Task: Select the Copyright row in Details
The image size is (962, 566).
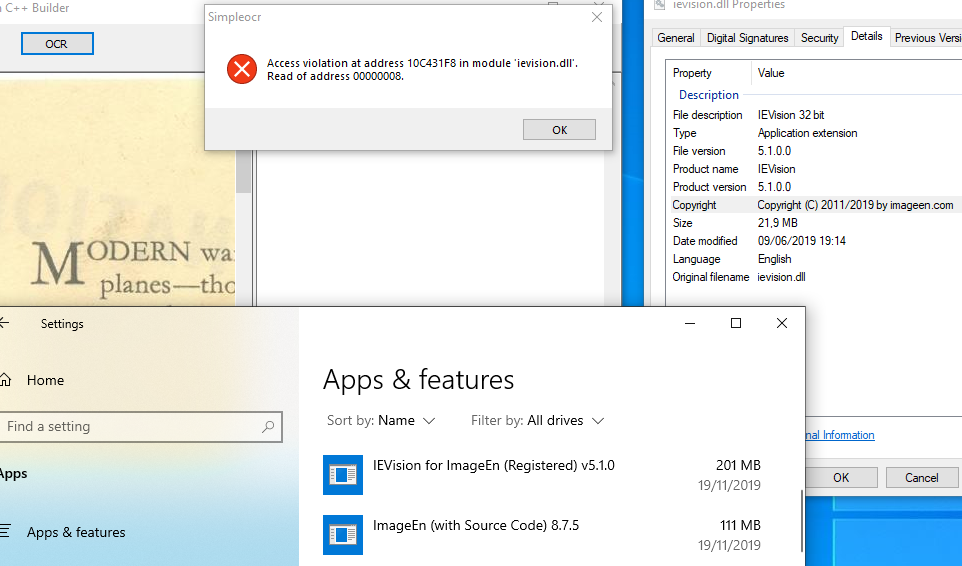Action: pyautogui.click(x=816, y=205)
